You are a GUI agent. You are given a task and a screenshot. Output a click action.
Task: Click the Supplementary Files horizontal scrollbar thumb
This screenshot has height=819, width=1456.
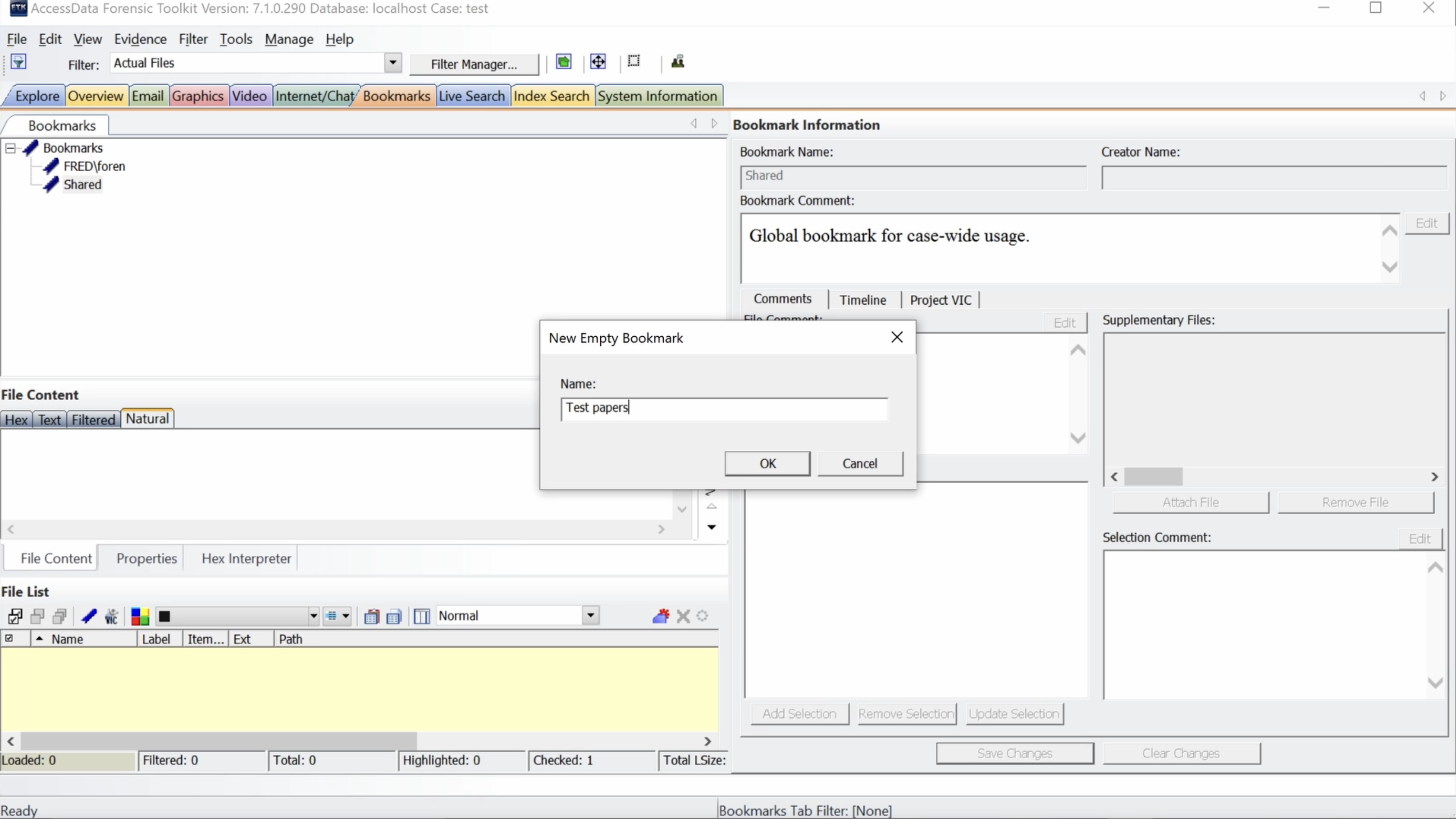click(1153, 476)
